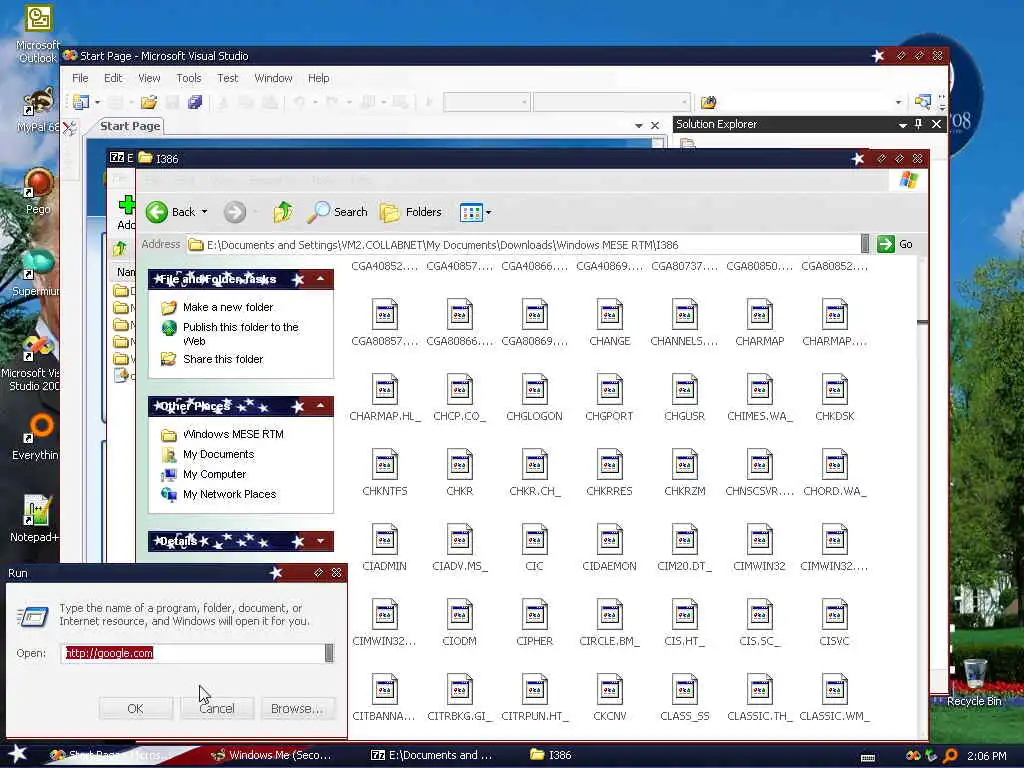
Task: Open the Test menu in Visual Studio
Action: coord(227,78)
